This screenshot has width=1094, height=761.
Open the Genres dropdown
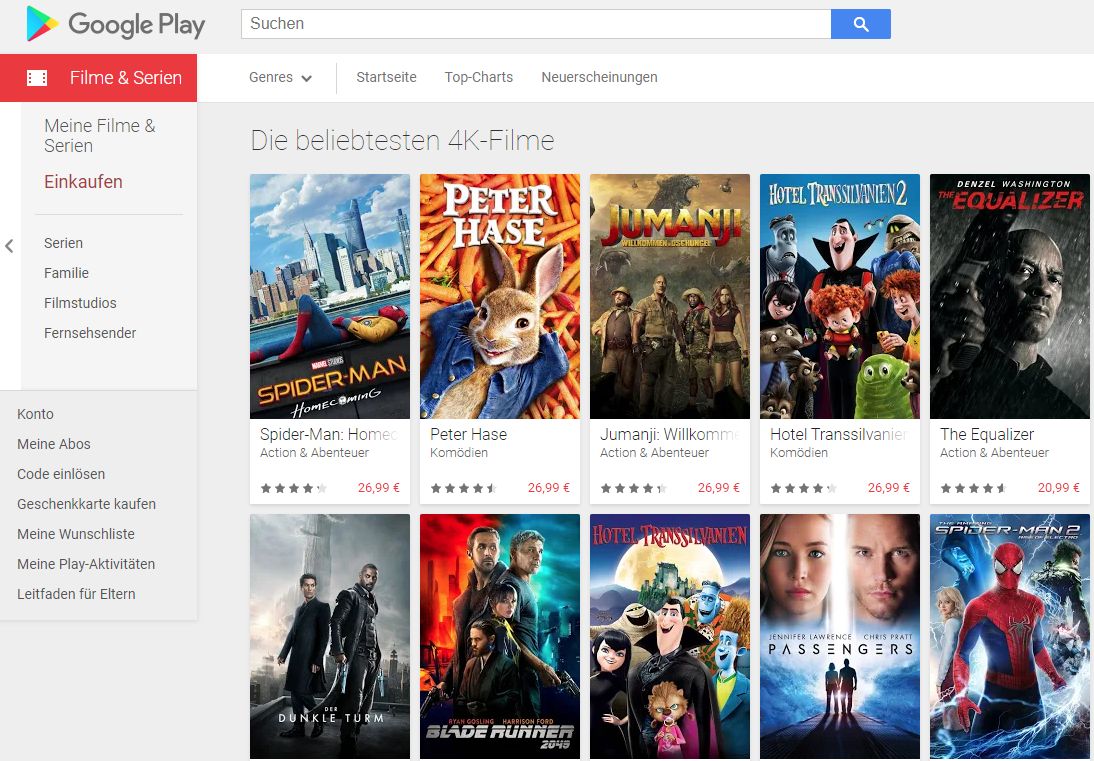click(280, 77)
